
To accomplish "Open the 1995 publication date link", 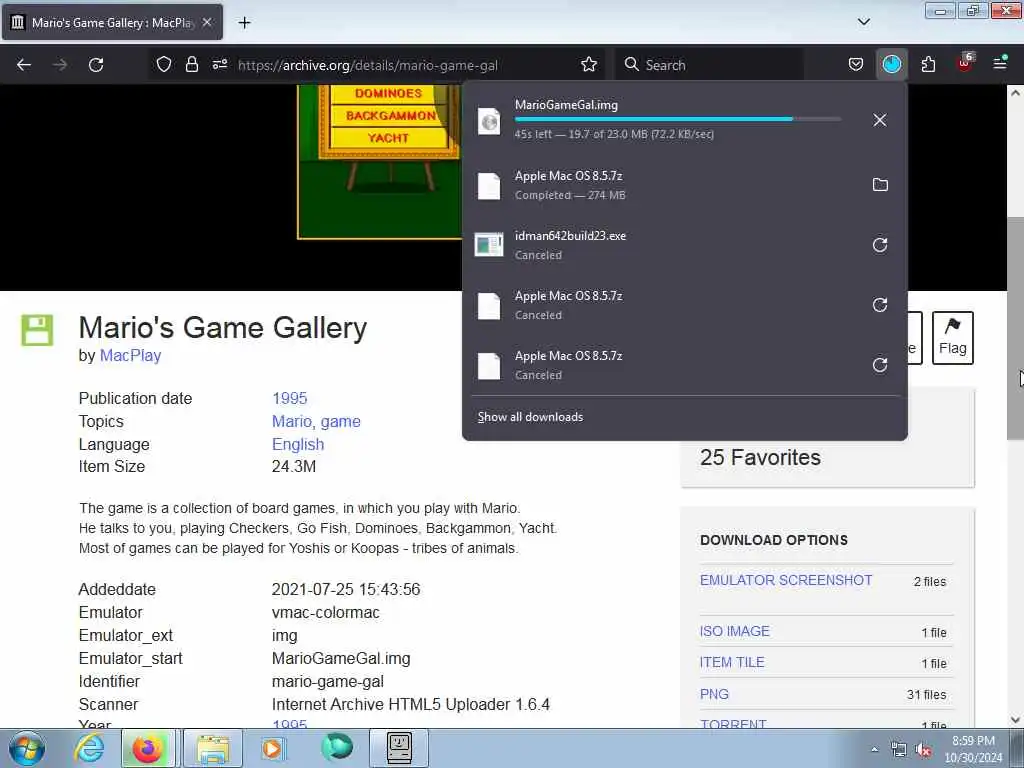I will click(x=289, y=398).
